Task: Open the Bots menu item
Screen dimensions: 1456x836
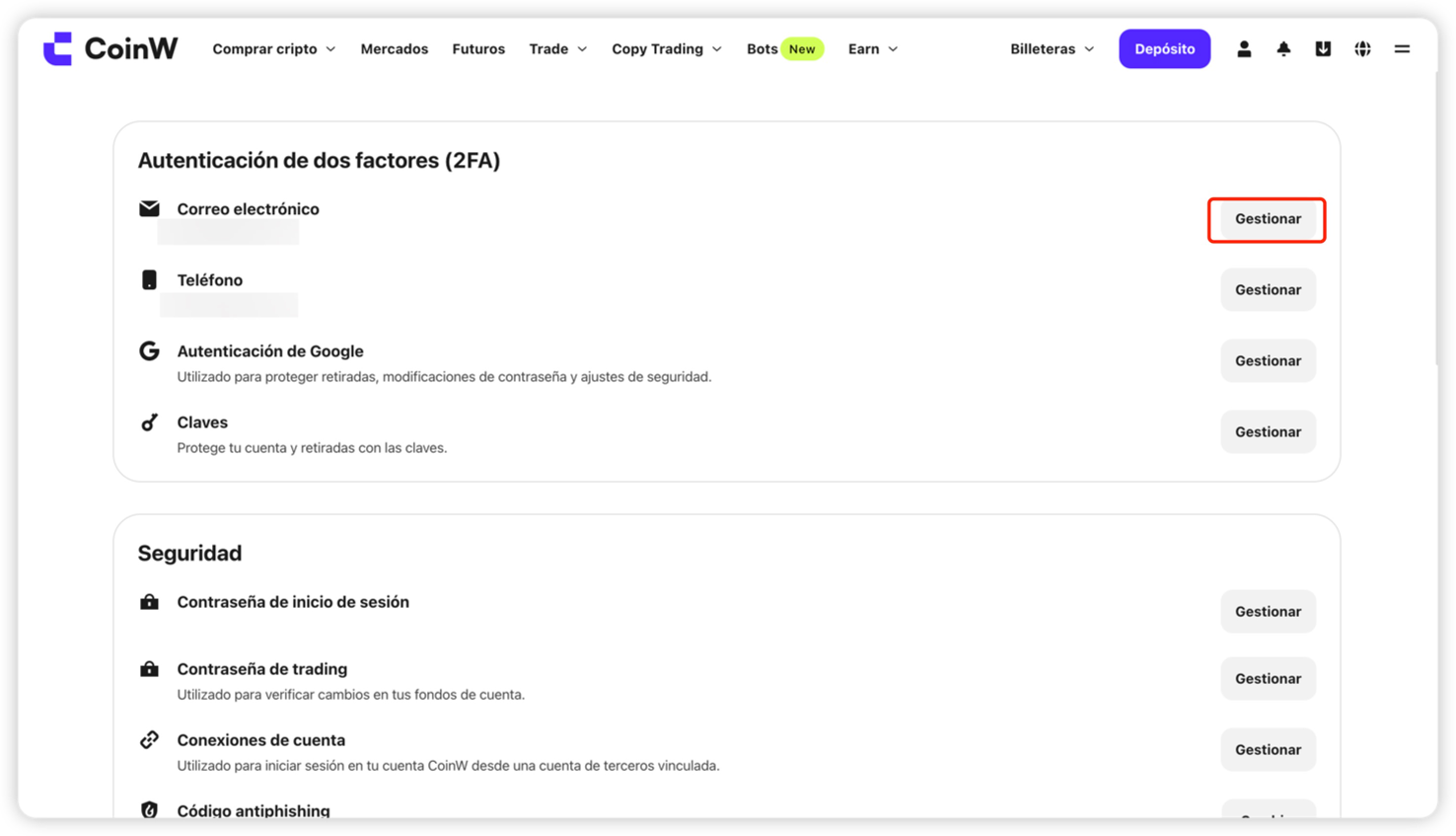Action: pyautogui.click(x=762, y=48)
